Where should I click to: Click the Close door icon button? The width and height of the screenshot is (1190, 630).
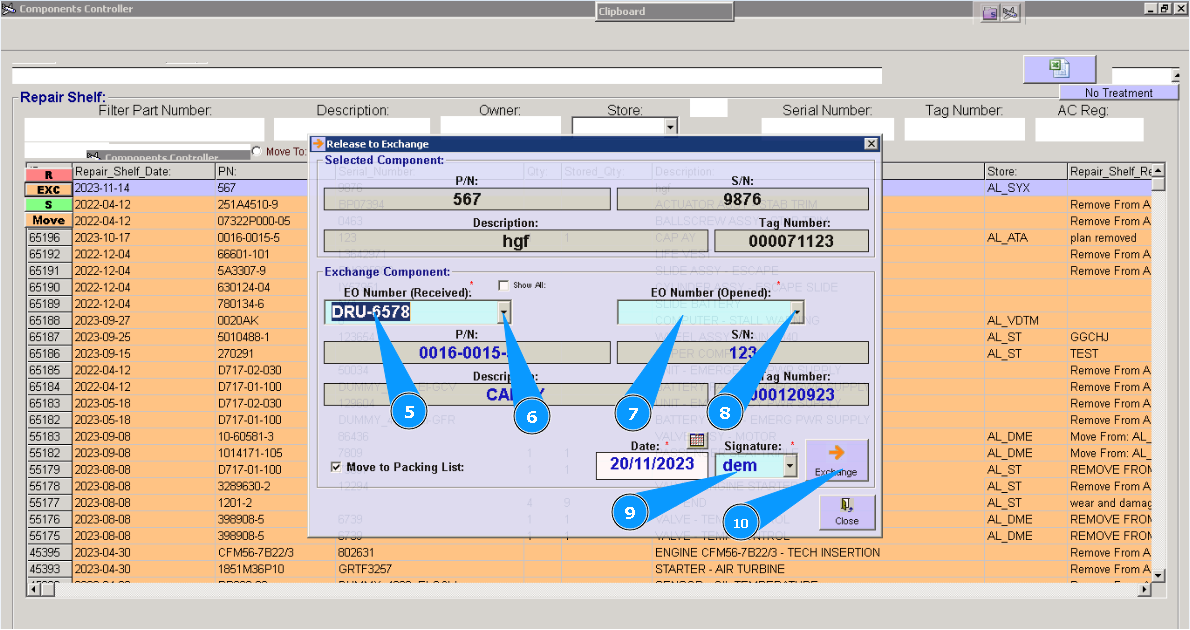click(x=847, y=512)
